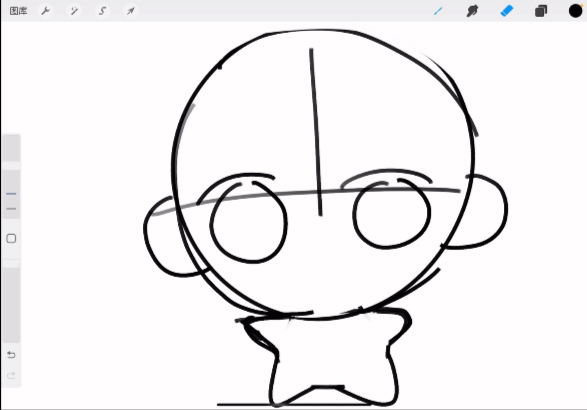Open the Layers panel
This screenshot has width=587, height=410.
[x=541, y=11]
